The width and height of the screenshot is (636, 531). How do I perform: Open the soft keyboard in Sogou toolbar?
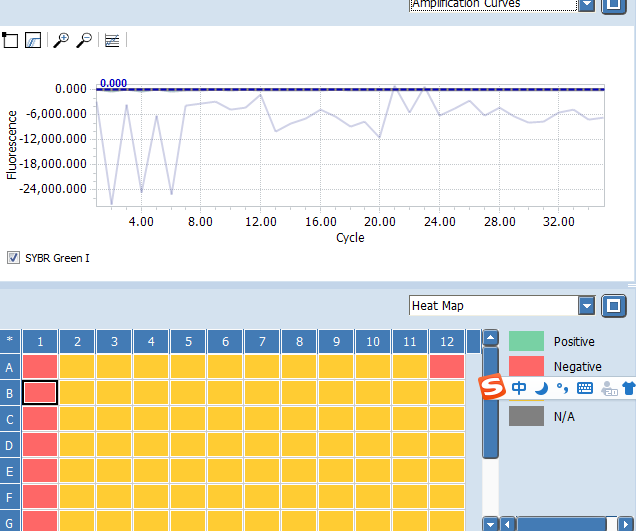tap(584, 388)
